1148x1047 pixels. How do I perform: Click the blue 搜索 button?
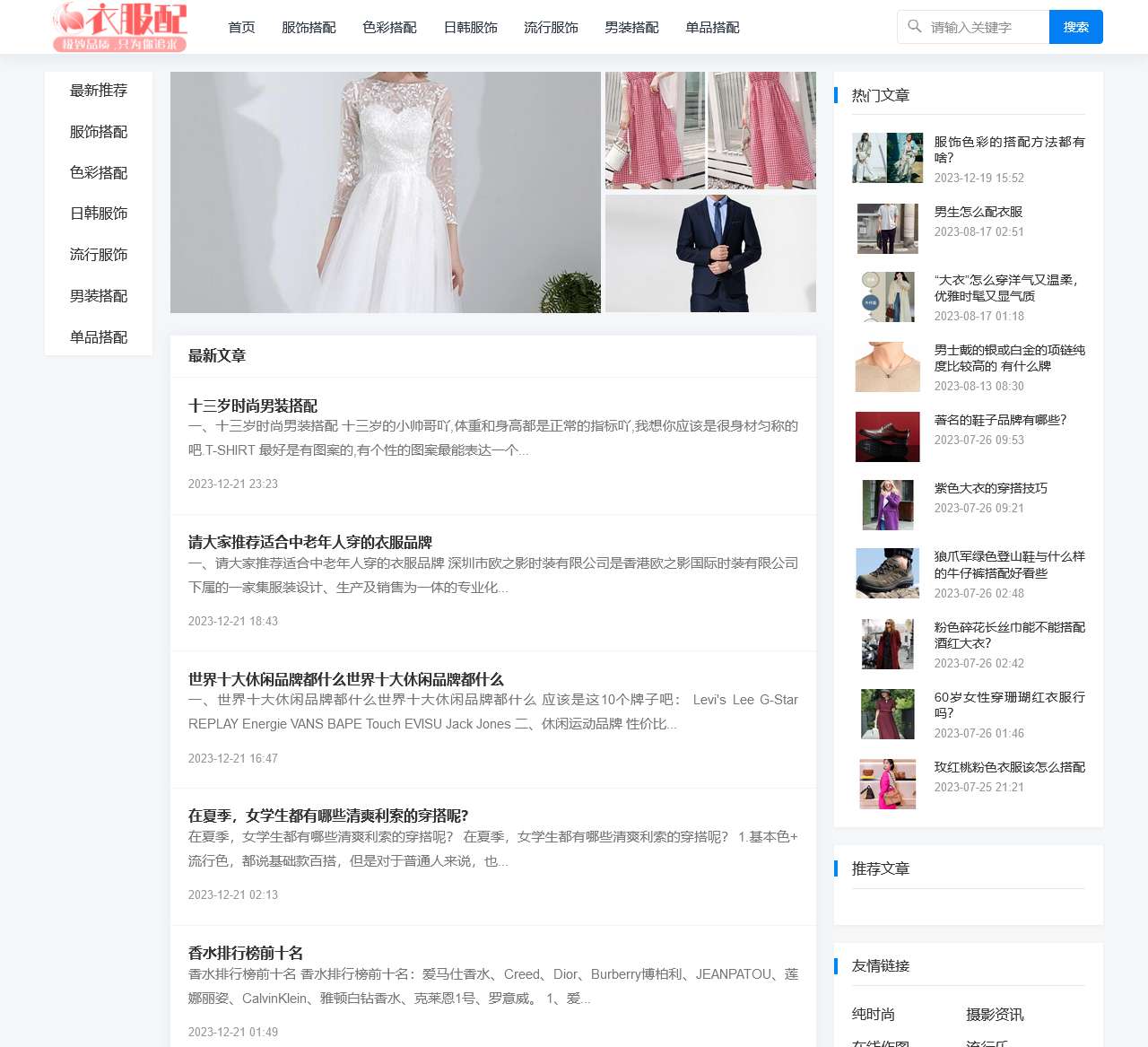point(1076,27)
